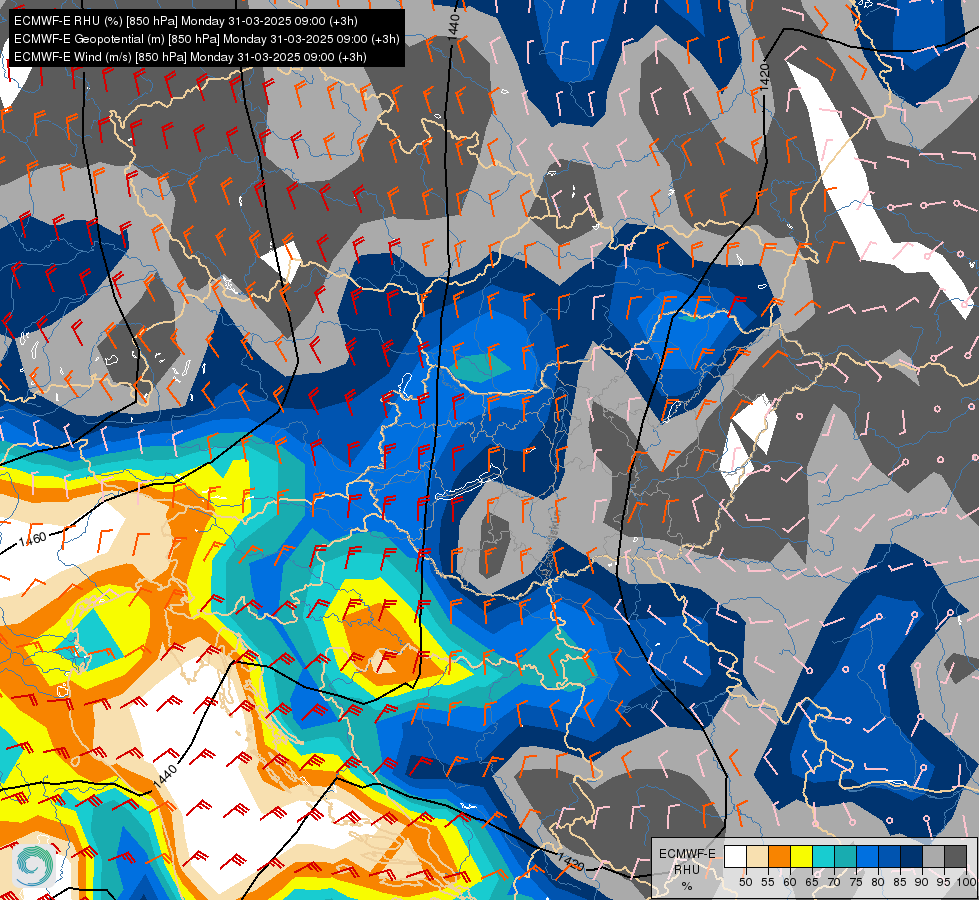This screenshot has height=900, width=979.
Task: Select the bright blue 75–80% legend swatch
Action: tap(867, 856)
